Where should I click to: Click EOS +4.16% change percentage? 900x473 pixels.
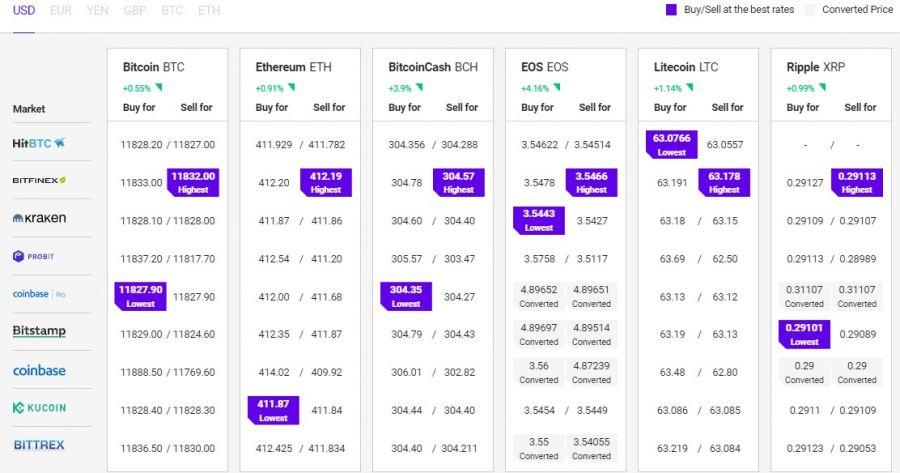click(535, 88)
